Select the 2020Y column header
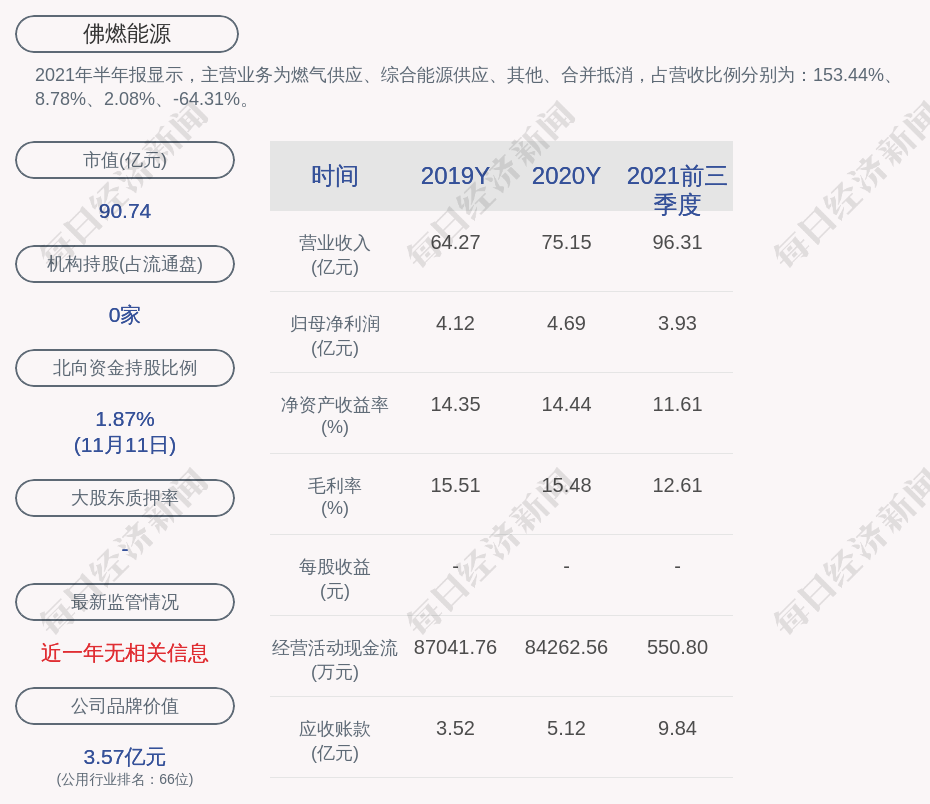This screenshot has width=930, height=804. click(x=566, y=176)
